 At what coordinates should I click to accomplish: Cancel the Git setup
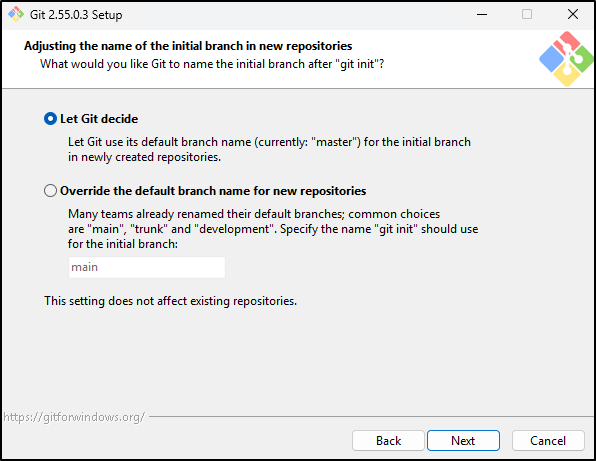548,440
